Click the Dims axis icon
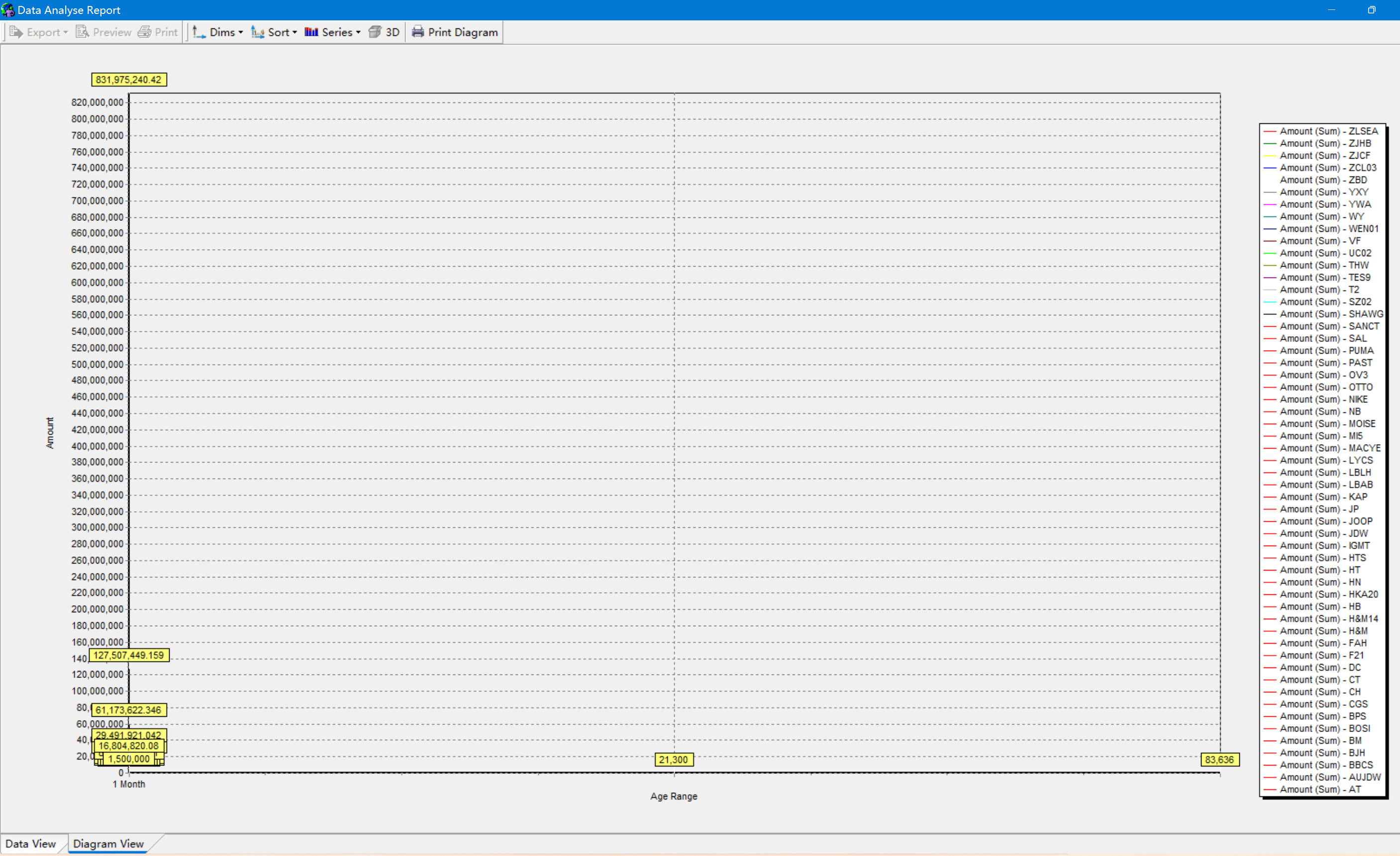 [x=199, y=32]
